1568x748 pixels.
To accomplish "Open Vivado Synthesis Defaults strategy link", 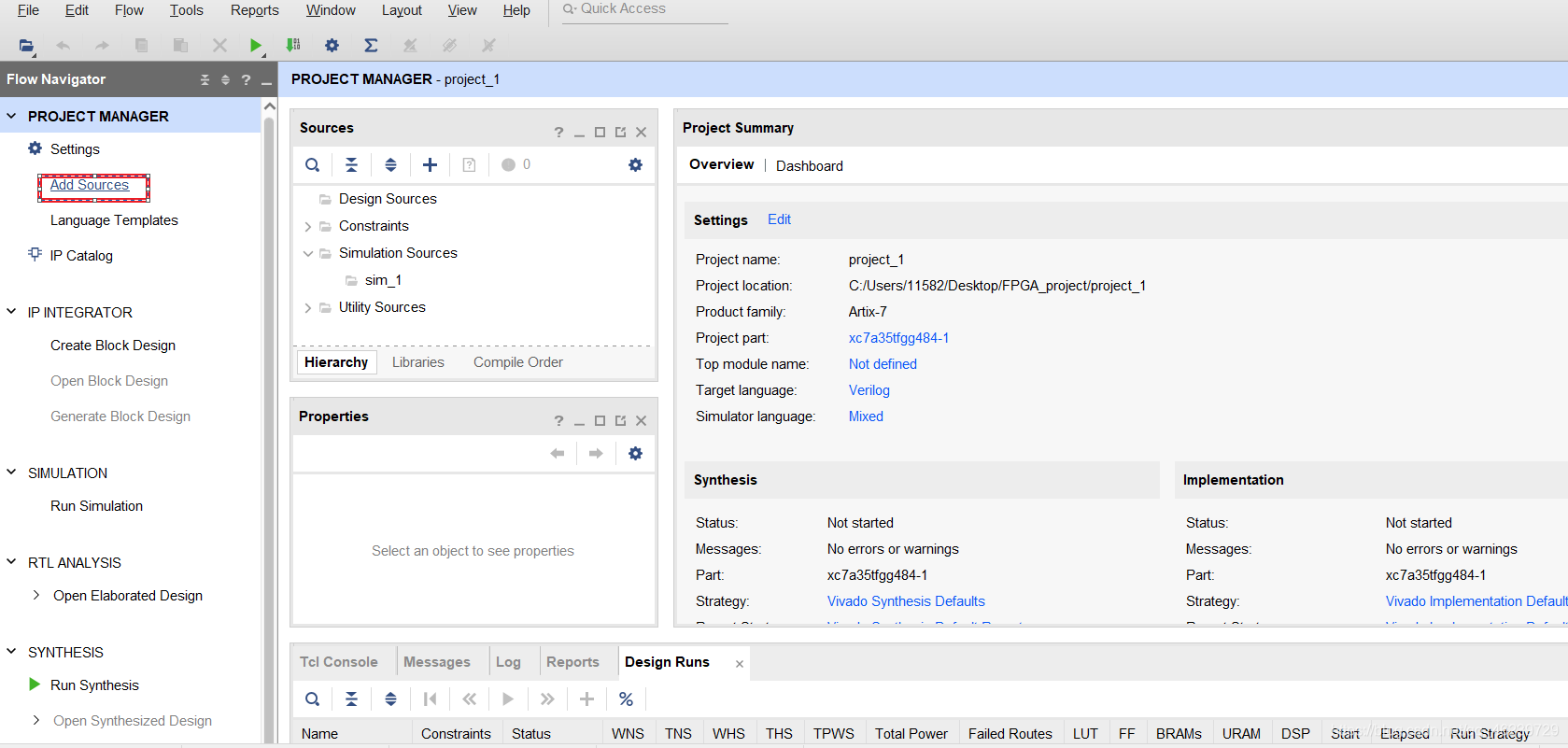I will point(906,601).
